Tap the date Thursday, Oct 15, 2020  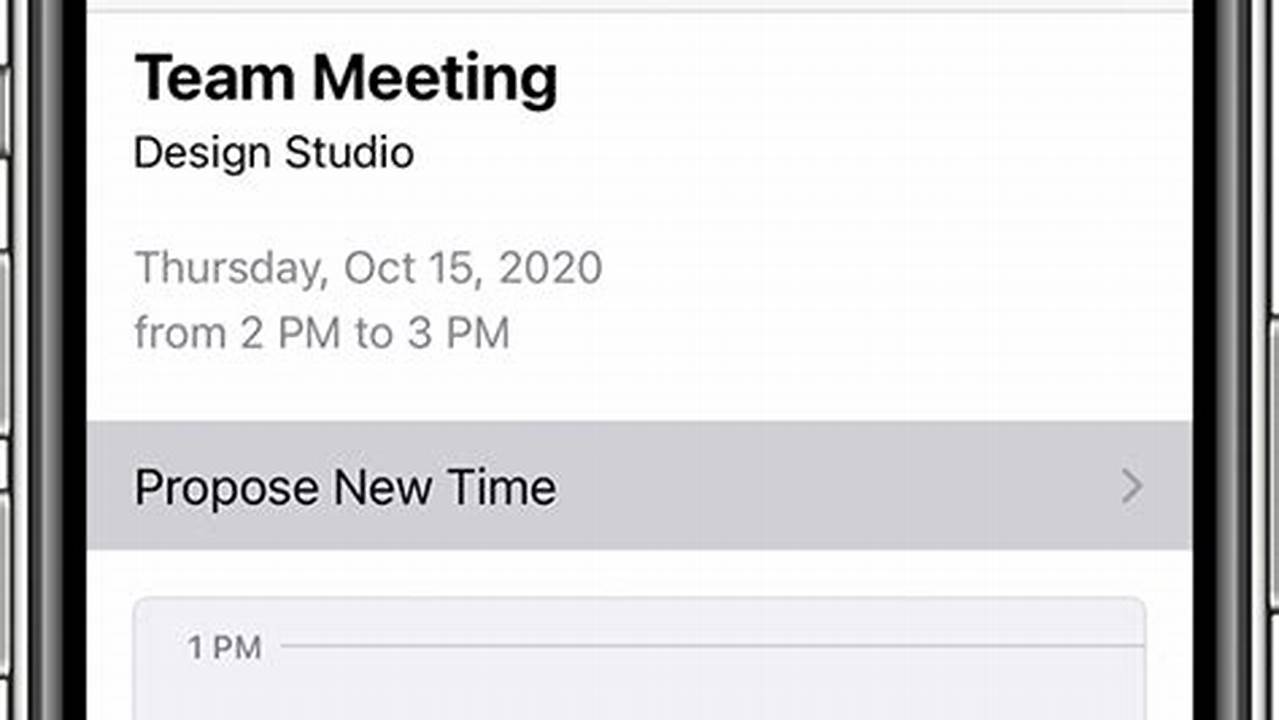tap(369, 267)
